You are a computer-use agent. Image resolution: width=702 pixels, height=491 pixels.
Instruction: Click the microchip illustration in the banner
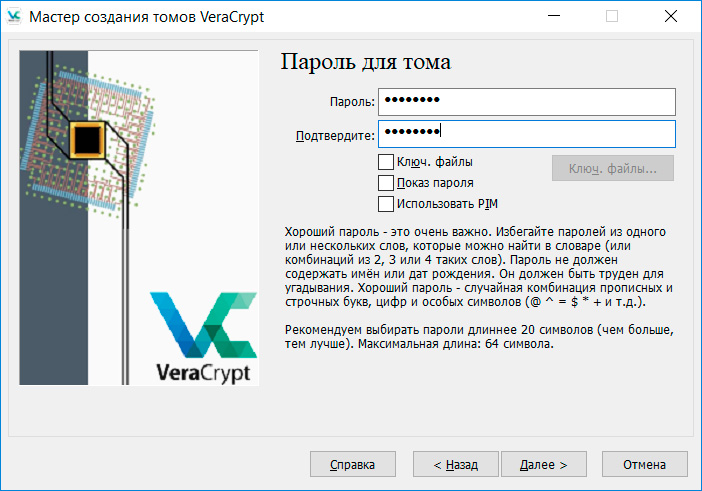88,136
